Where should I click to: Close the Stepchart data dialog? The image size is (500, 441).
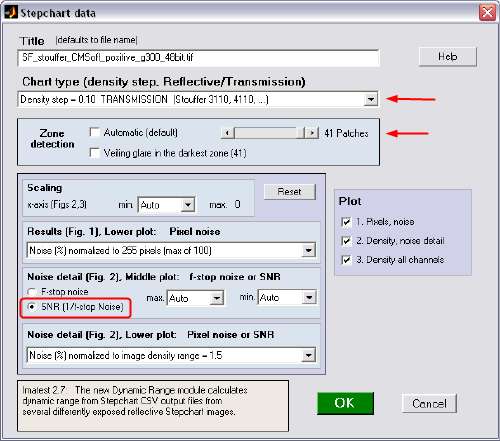pos(487,13)
